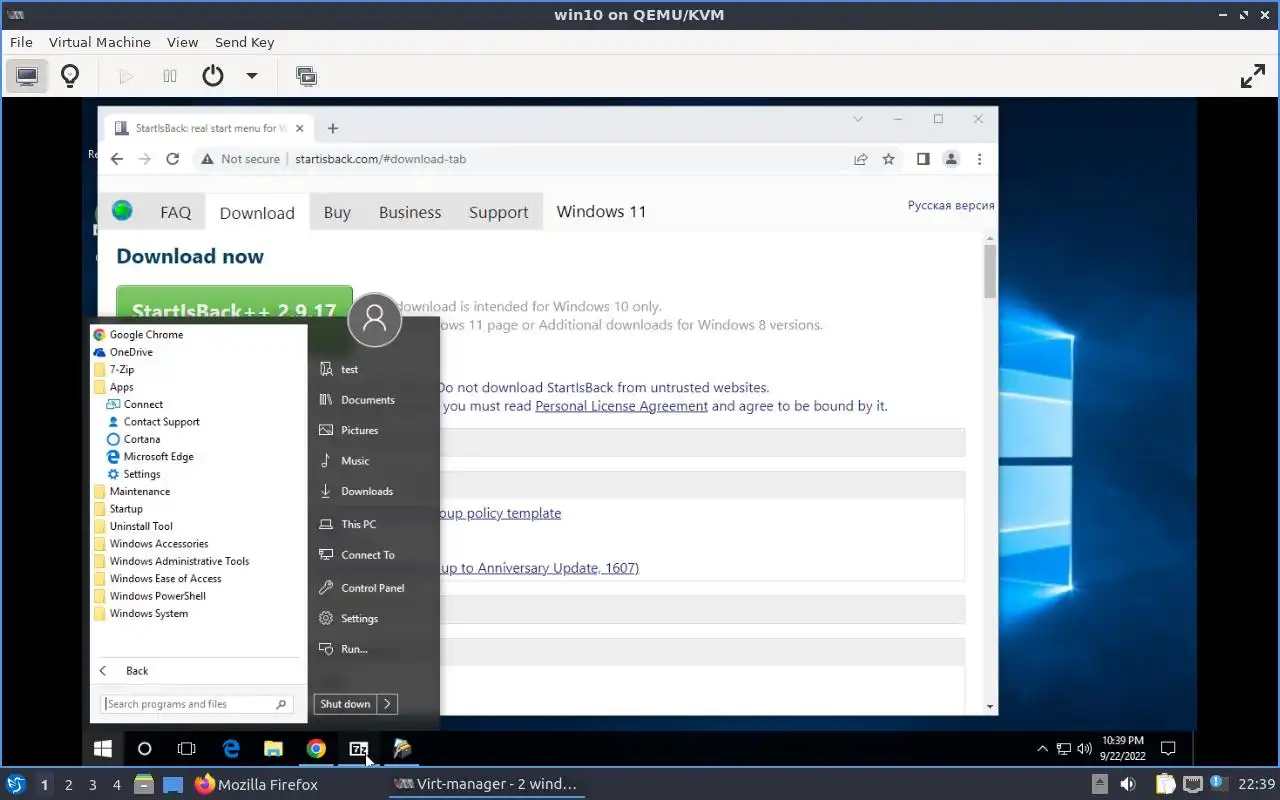Switch to the Buy tab
Screen dimensions: 1280x800
click(x=337, y=212)
